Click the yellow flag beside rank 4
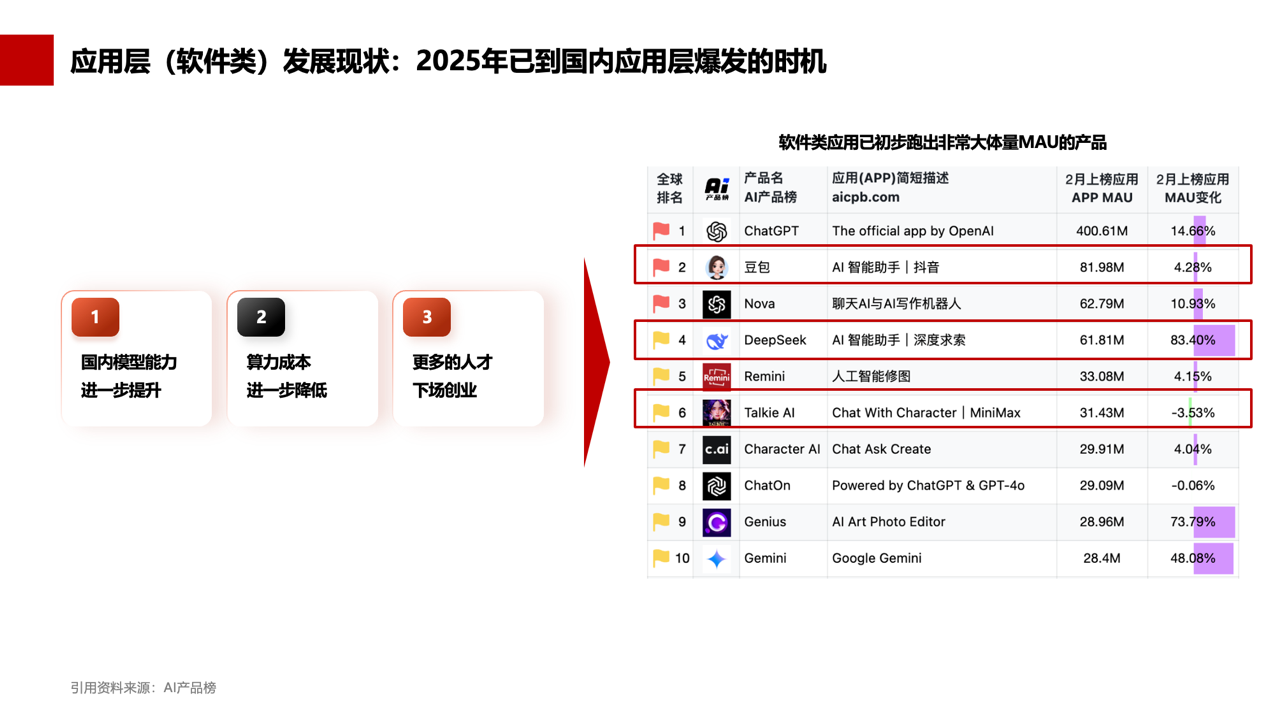The image size is (1270, 714). [661, 340]
